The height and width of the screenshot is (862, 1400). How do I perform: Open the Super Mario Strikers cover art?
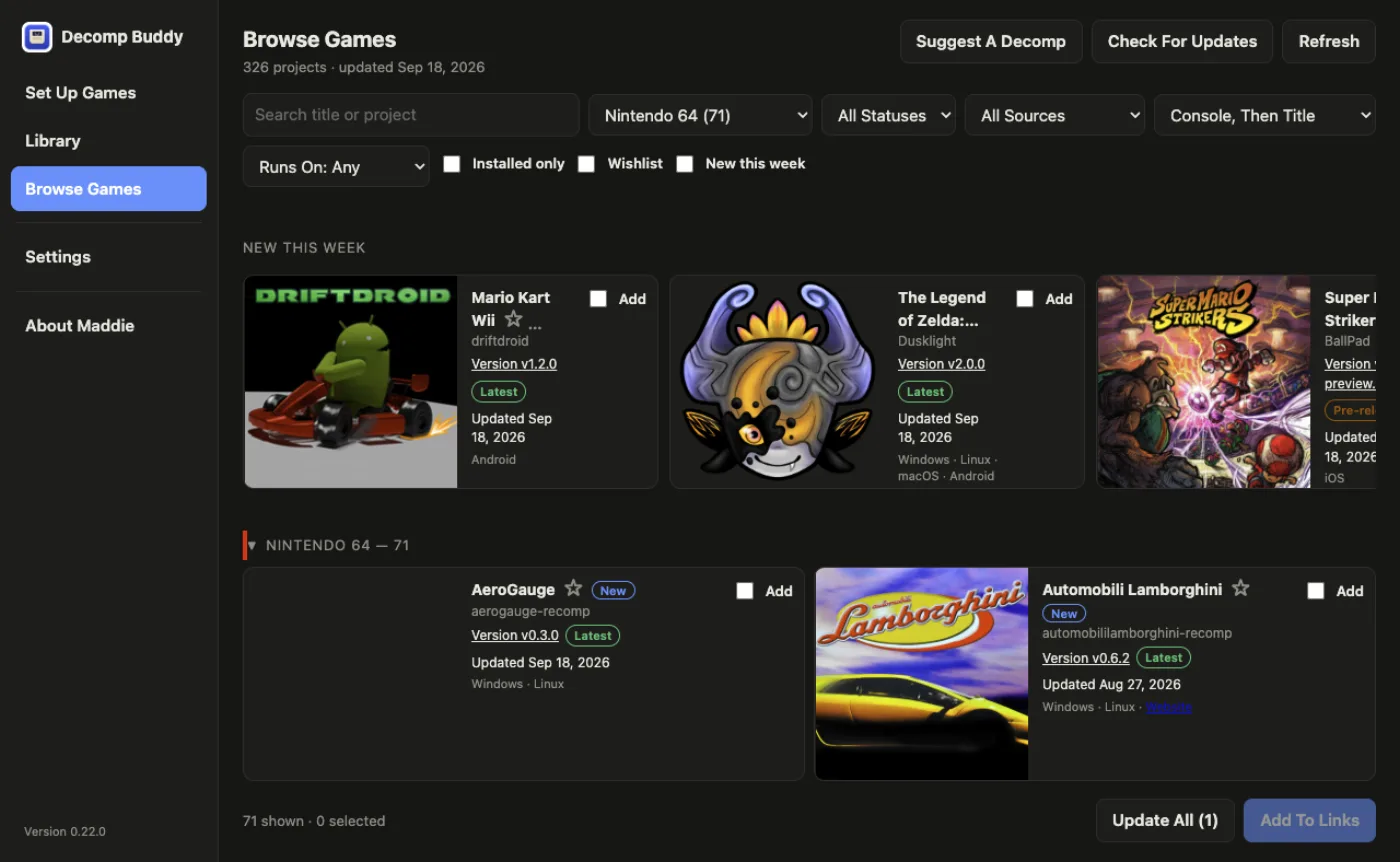(x=1204, y=382)
